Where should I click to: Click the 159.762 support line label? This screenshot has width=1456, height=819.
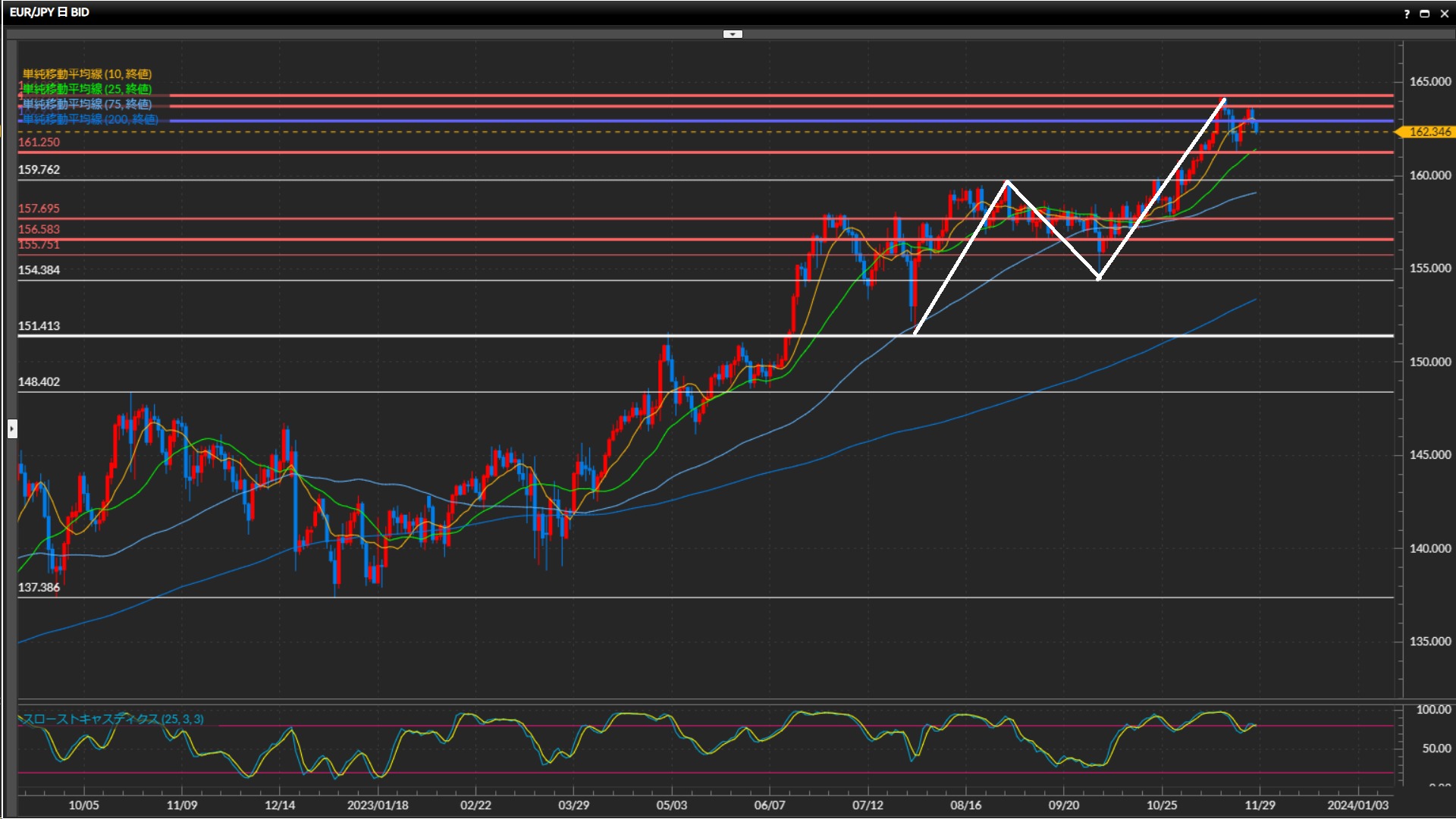[x=39, y=170]
